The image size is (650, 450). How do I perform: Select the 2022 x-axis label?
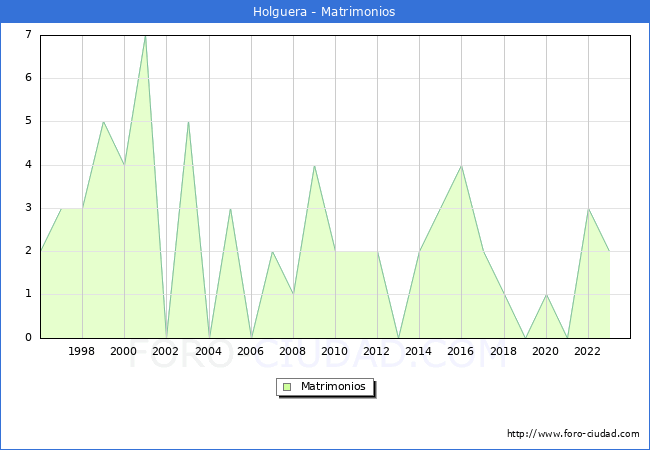[588, 351]
